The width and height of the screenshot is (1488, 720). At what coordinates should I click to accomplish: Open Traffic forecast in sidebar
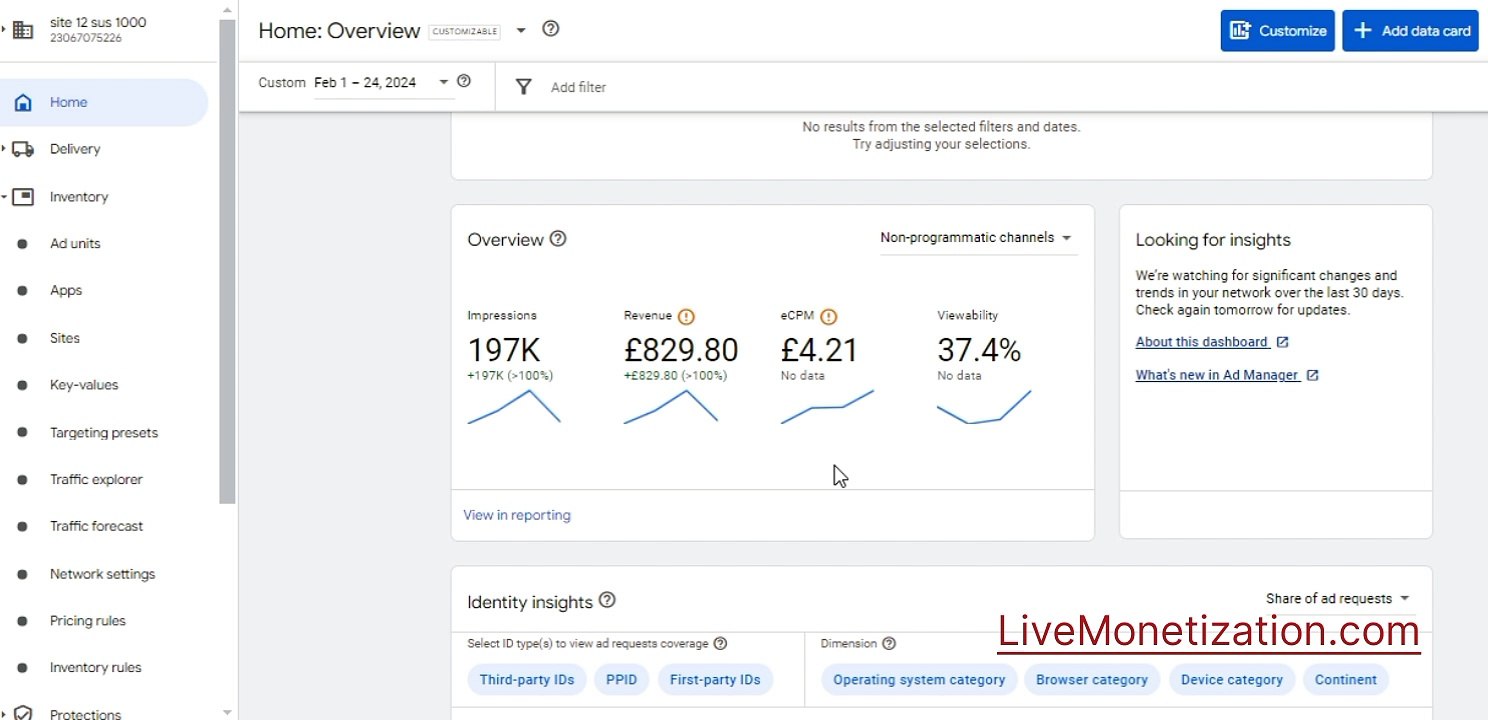click(x=96, y=526)
